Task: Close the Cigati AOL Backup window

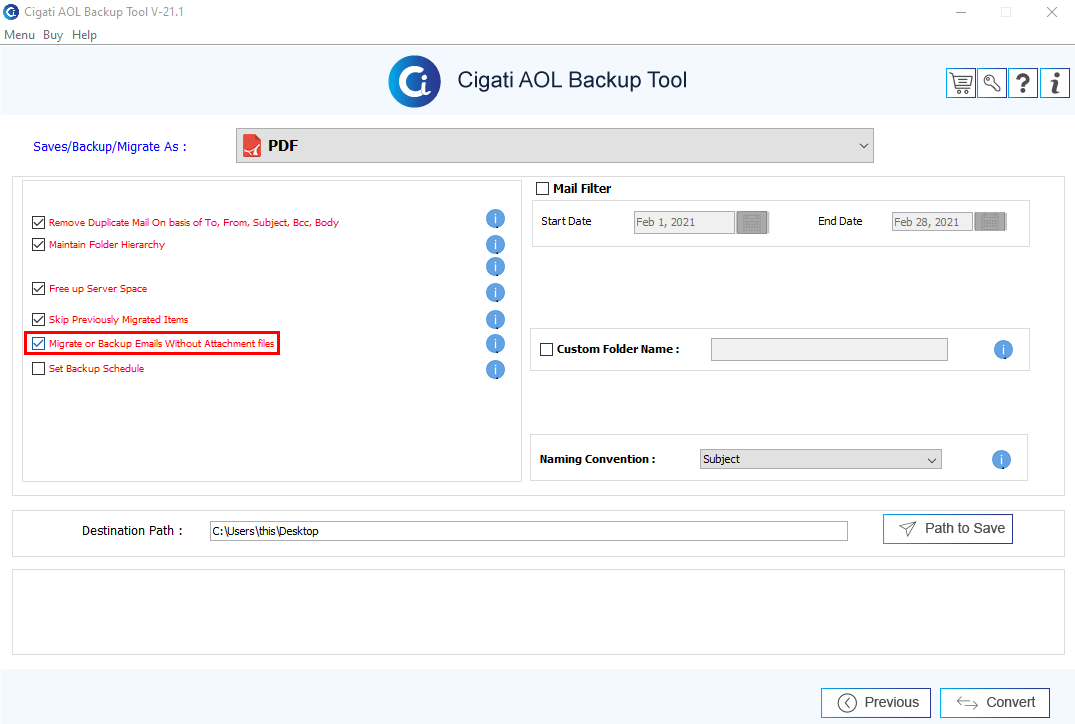Action: tap(1052, 12)
